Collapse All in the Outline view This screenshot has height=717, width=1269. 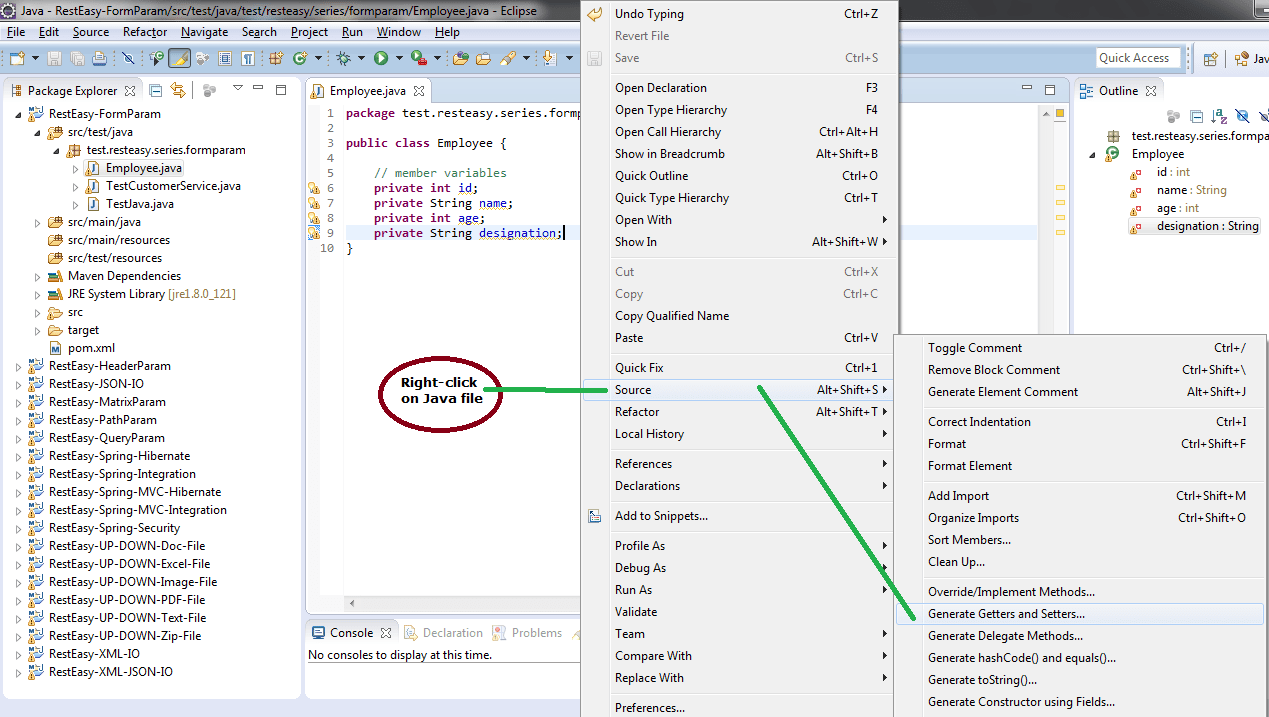pos(1194,117)
